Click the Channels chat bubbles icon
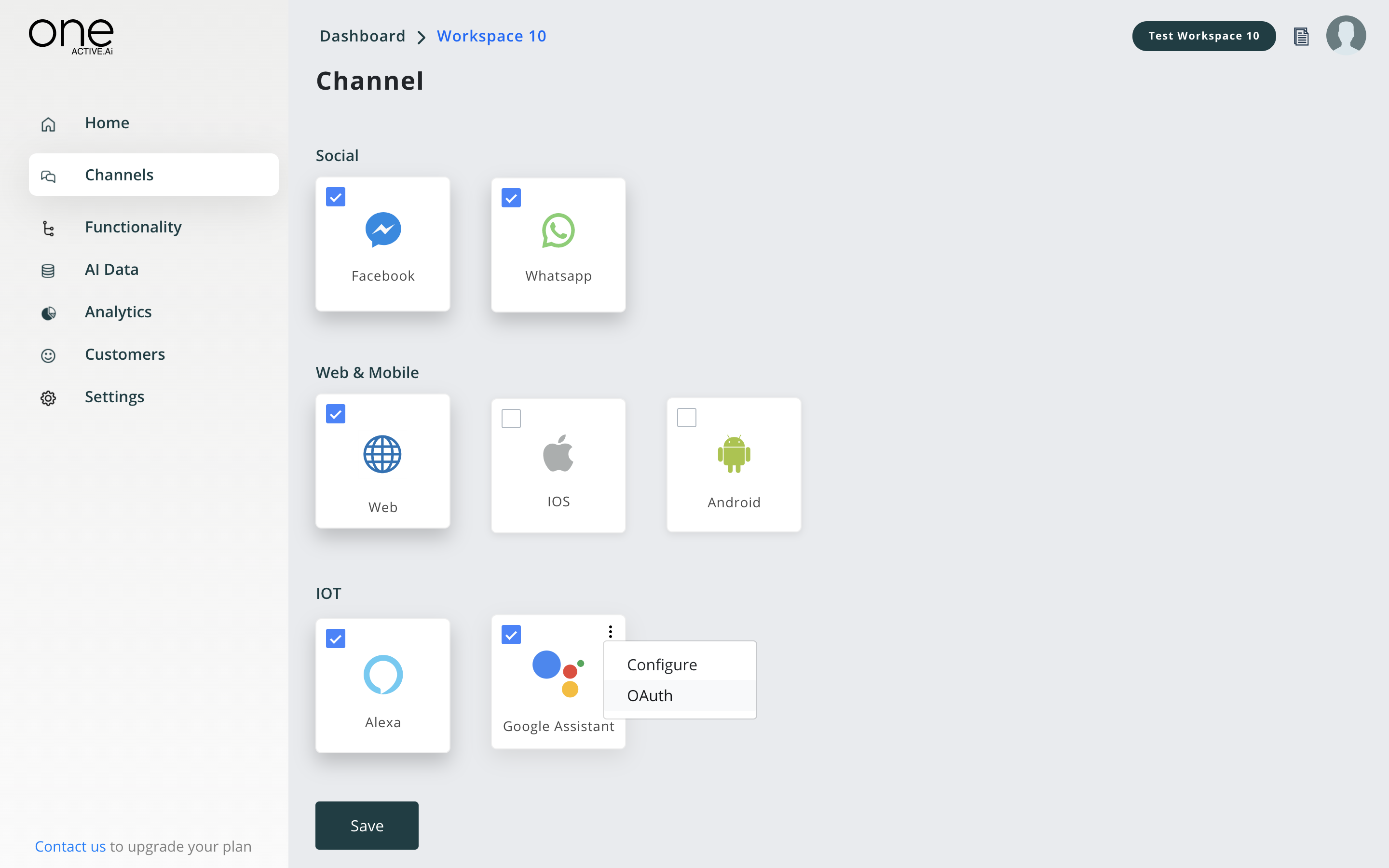Screen dimensions: 1389x868 [48, 176]
